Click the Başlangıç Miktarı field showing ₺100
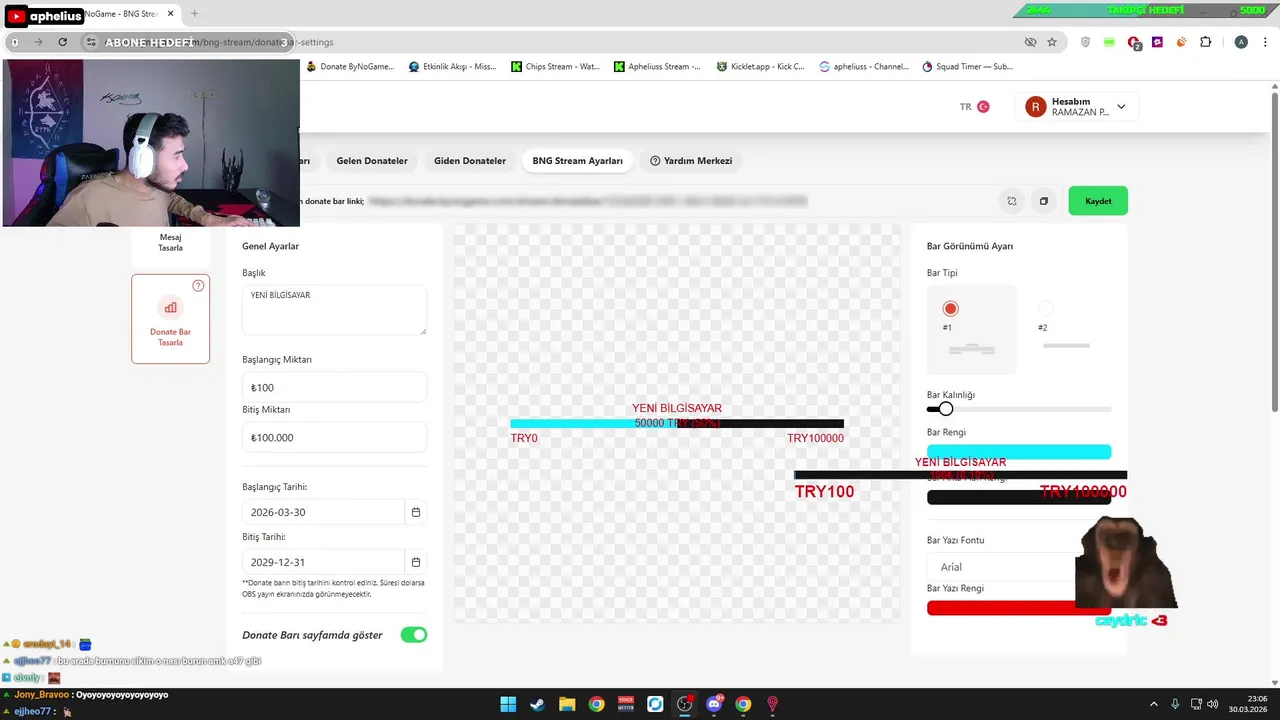Image resolution: width=1280 pixels, height=720 pixels. tap(334, 387)
